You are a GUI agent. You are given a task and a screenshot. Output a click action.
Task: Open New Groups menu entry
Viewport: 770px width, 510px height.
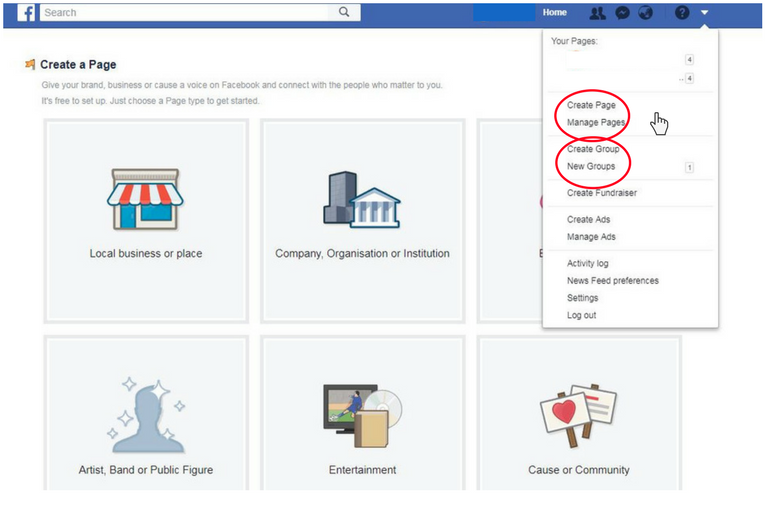tap(591, 166)
